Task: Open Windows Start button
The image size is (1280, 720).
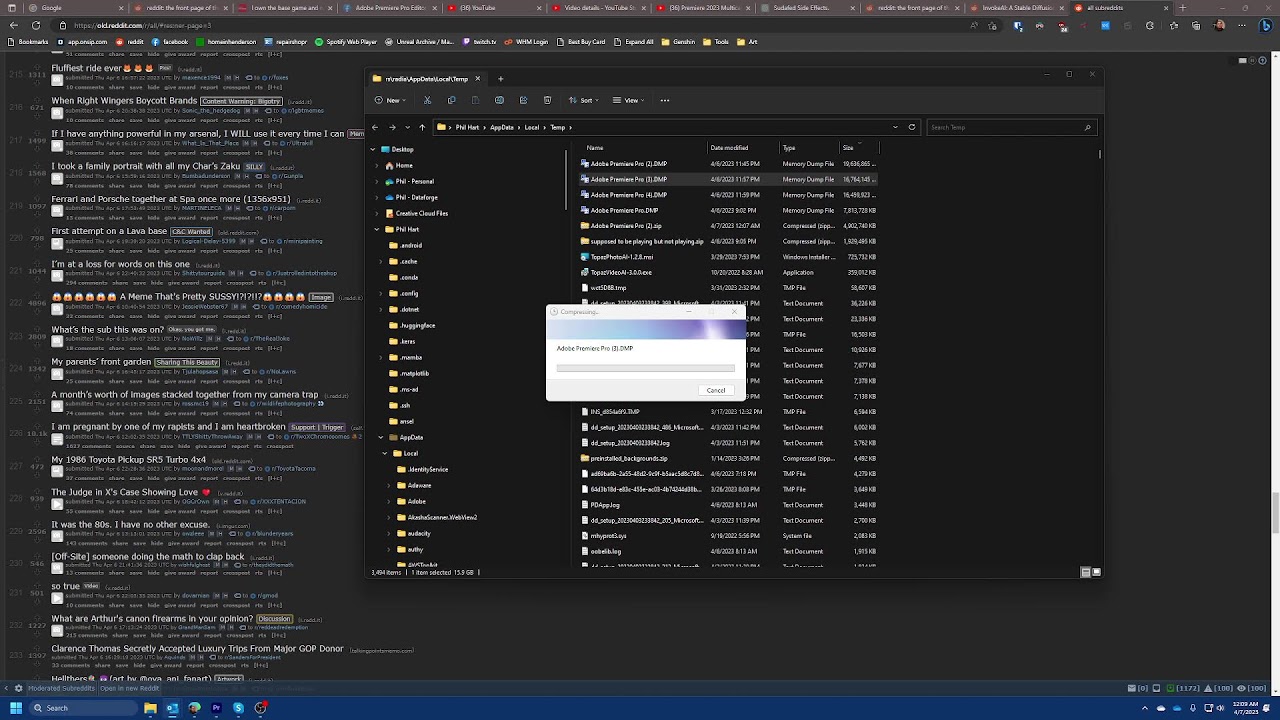Action: pos(16,708)
